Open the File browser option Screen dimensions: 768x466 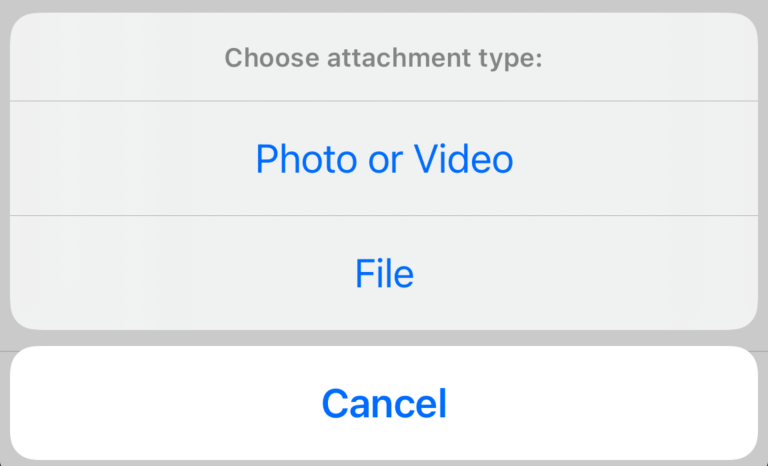(384, 273)
